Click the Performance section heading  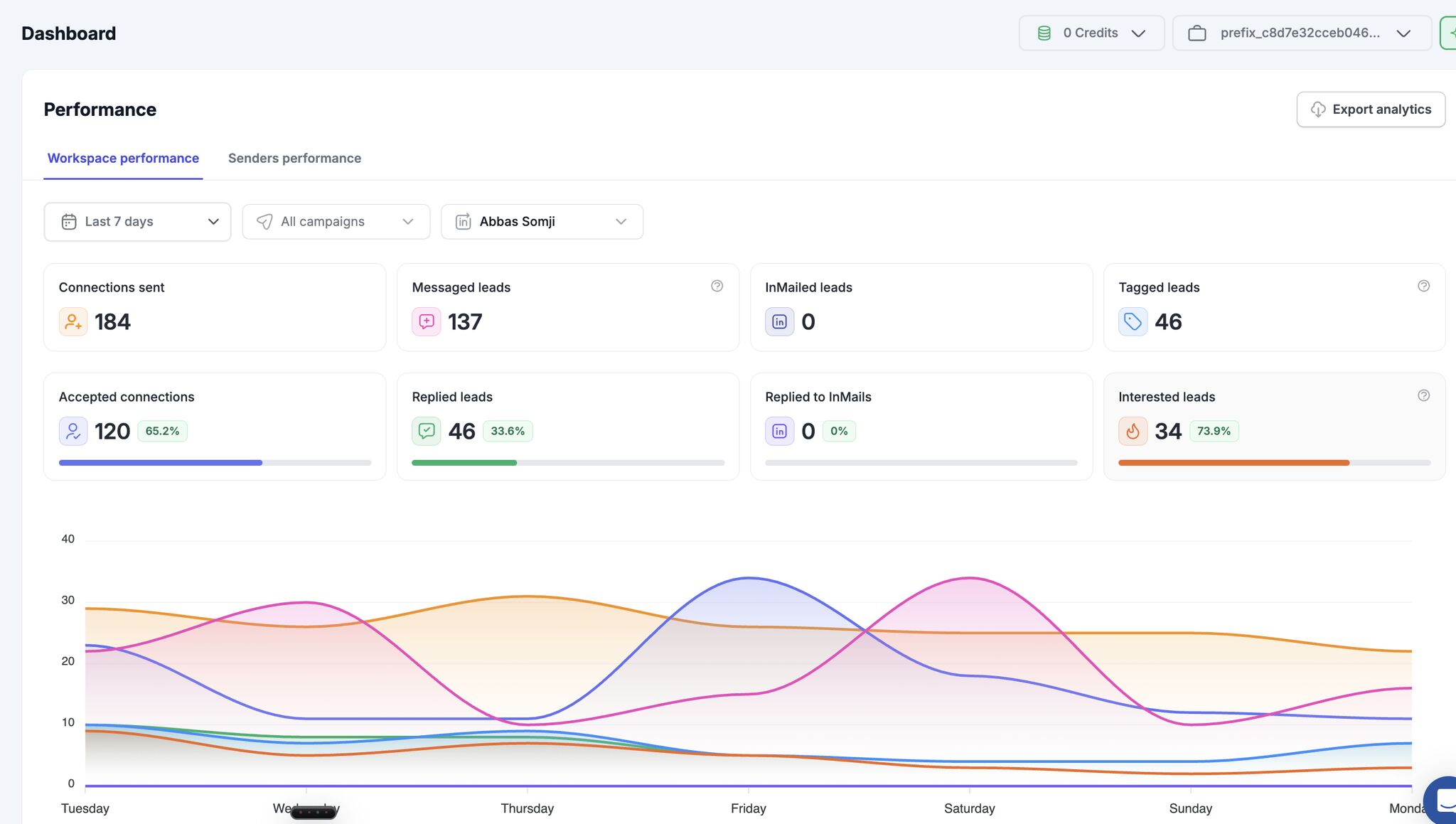(100, 109)
